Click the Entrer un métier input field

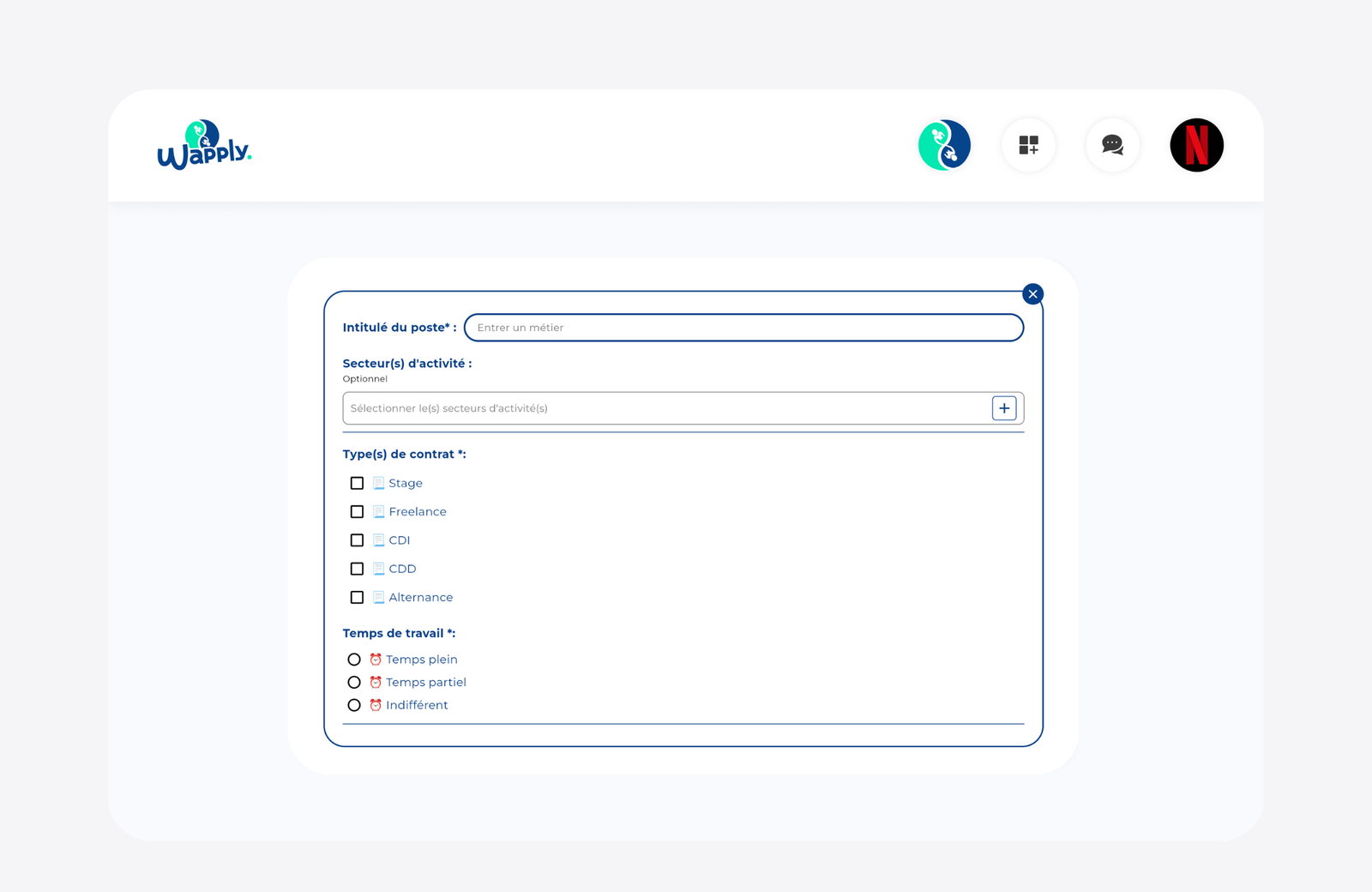(x=743, y=328)
